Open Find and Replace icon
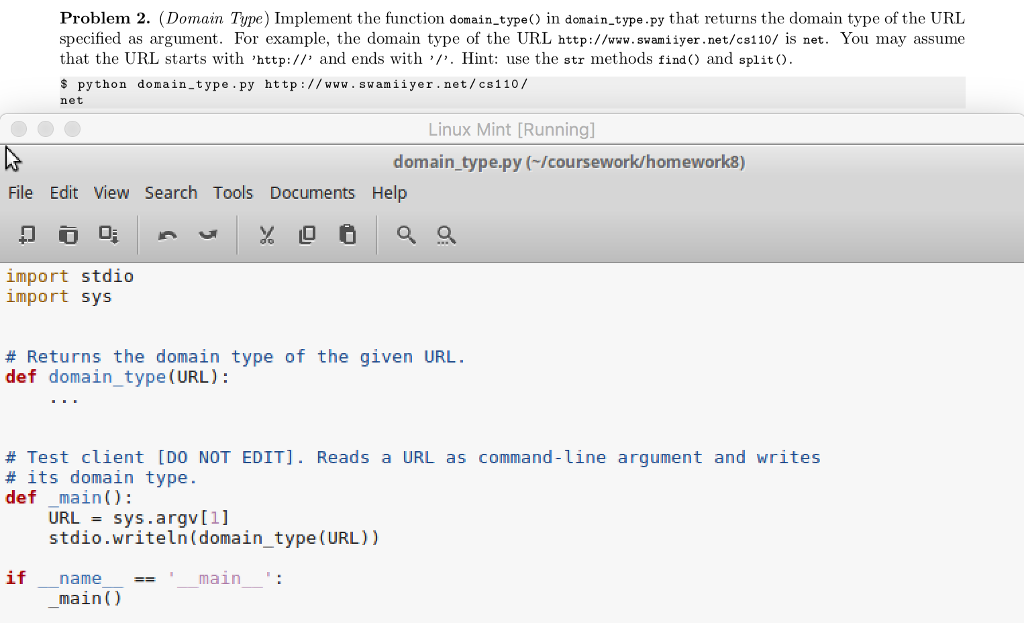 click(x=446, y=234)
